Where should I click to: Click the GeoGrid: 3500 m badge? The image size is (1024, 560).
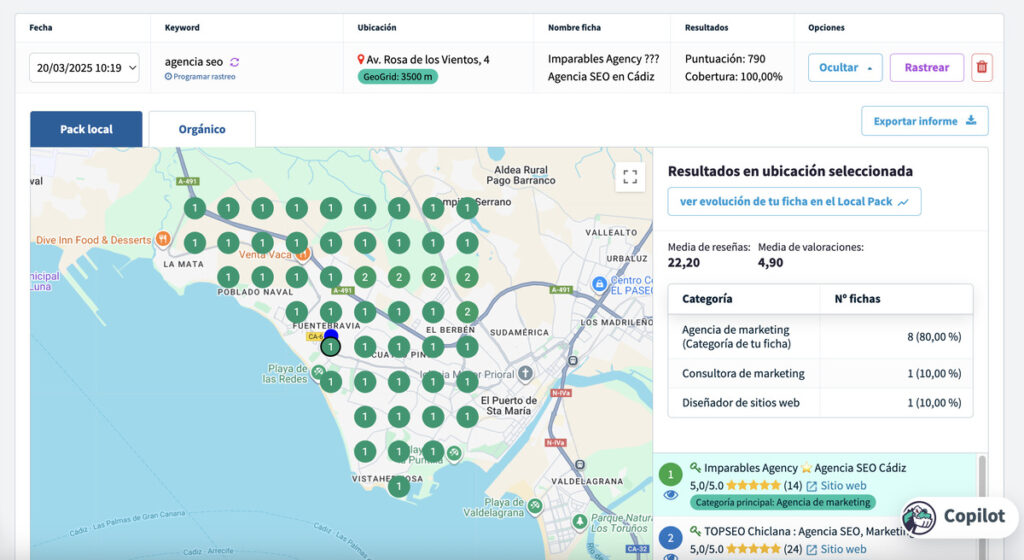pyautogui.click(x=398, y=76)
